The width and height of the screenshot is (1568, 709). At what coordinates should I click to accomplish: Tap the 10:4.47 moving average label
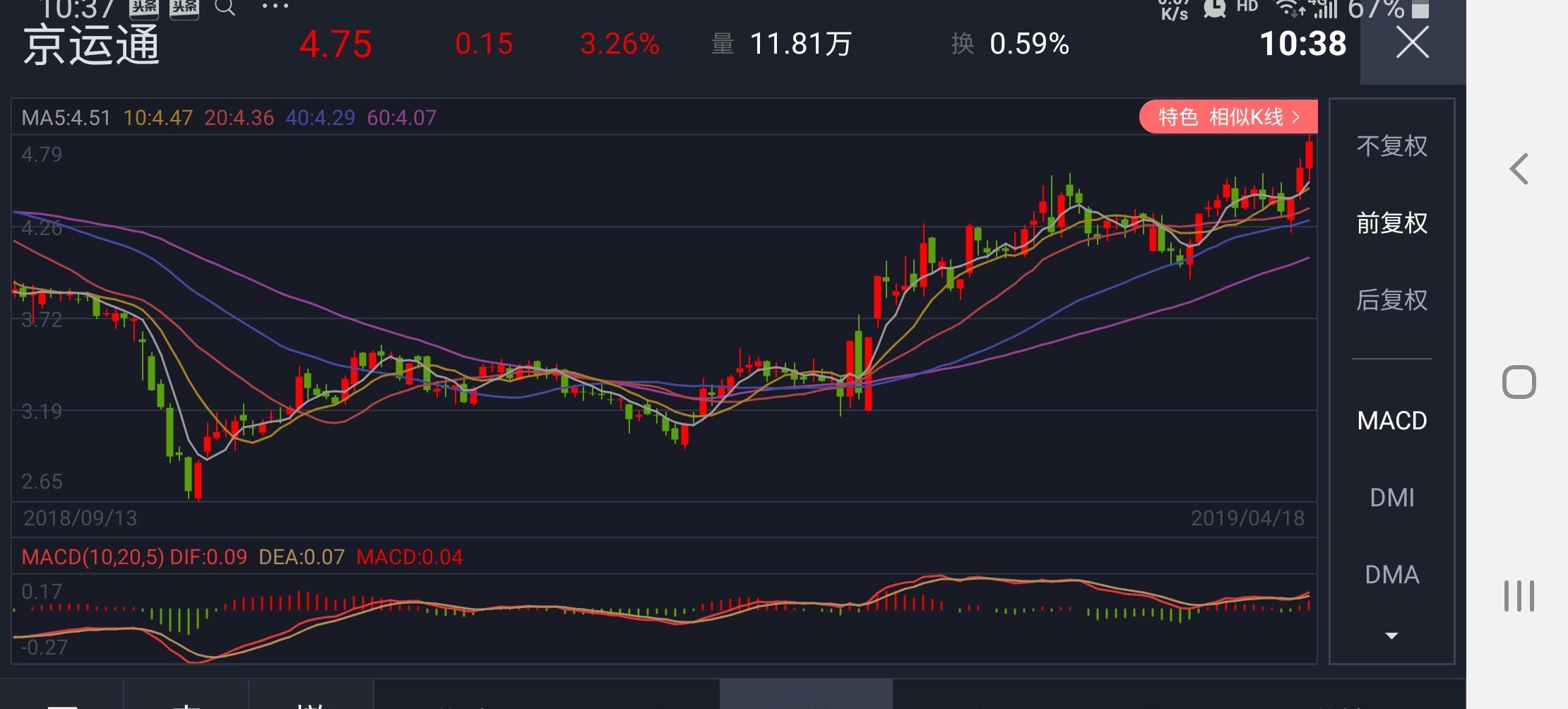coord(158,117)
